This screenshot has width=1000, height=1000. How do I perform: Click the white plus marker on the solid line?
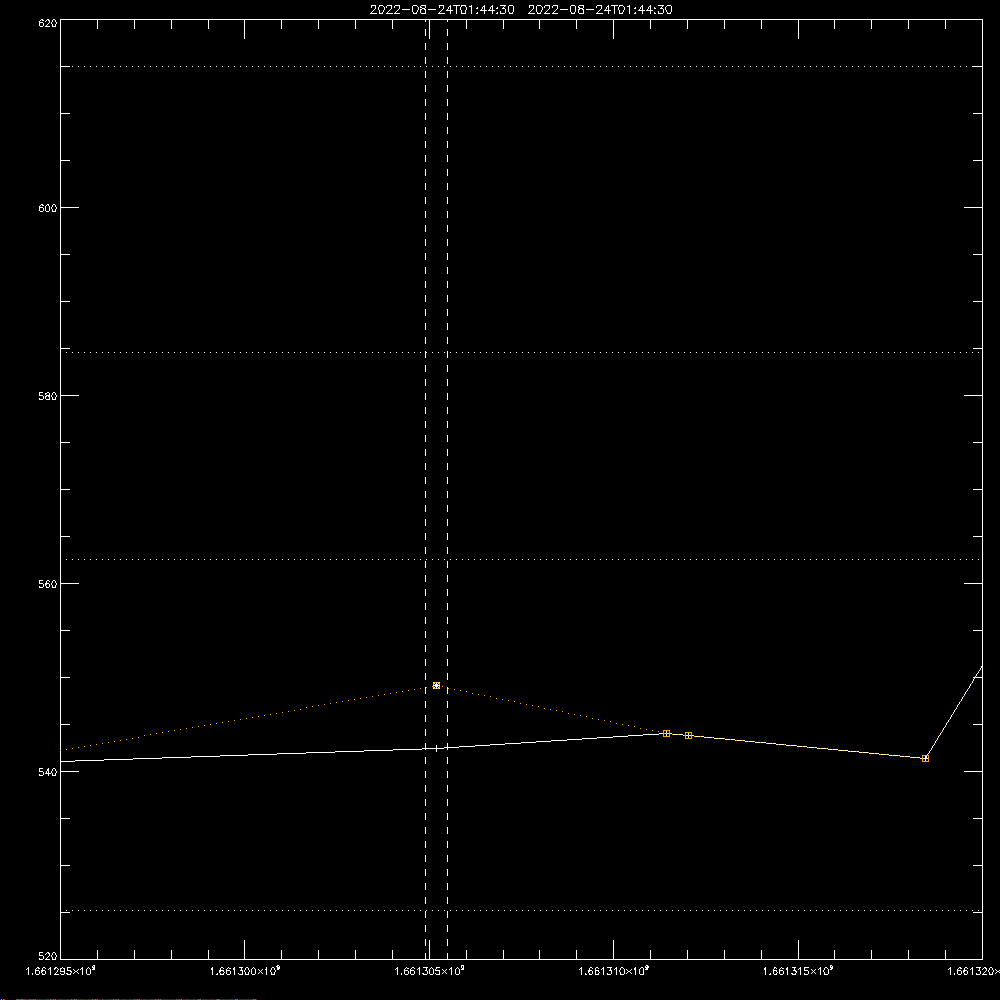tap(436, 749)
